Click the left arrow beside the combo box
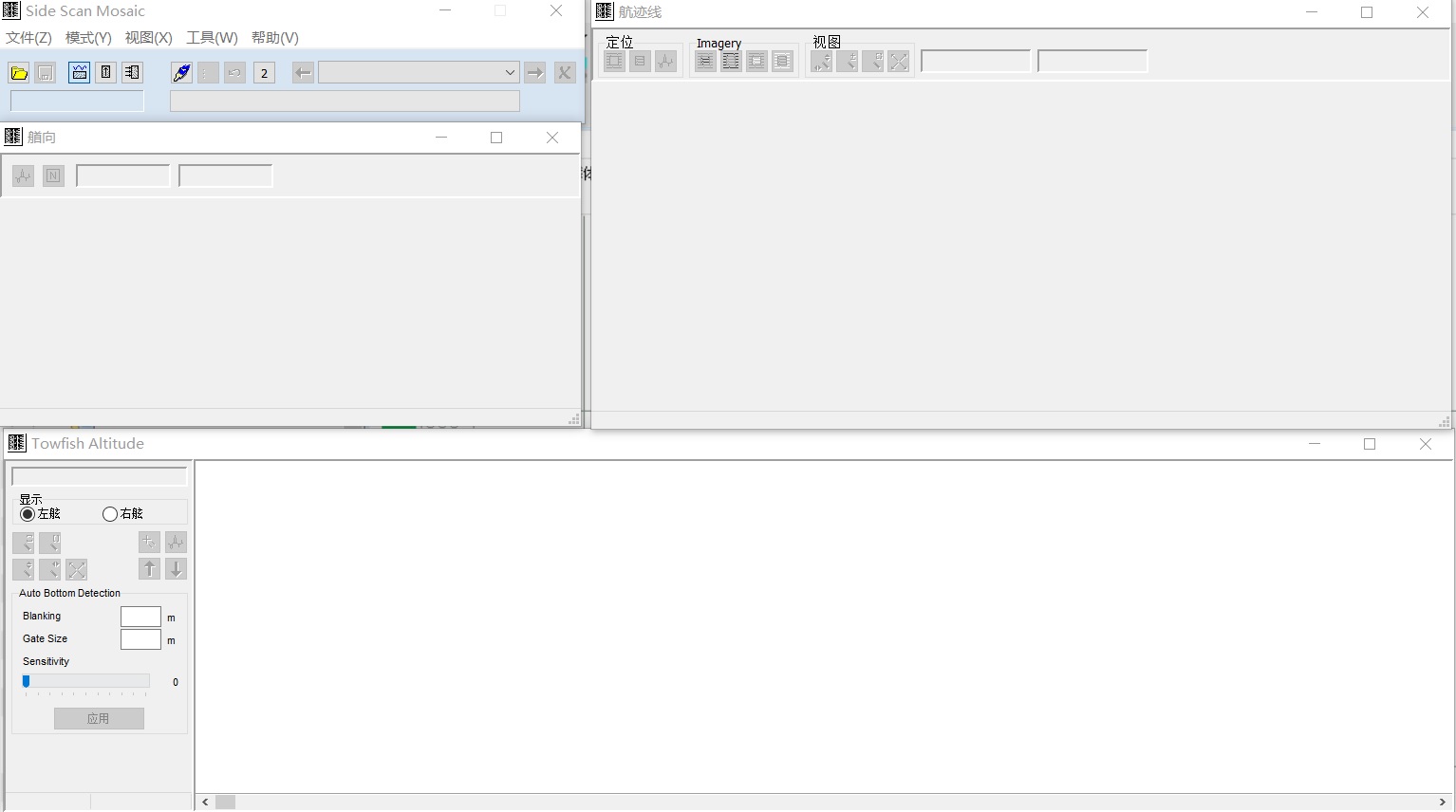The image size is (1456, 812). (303, 73)
